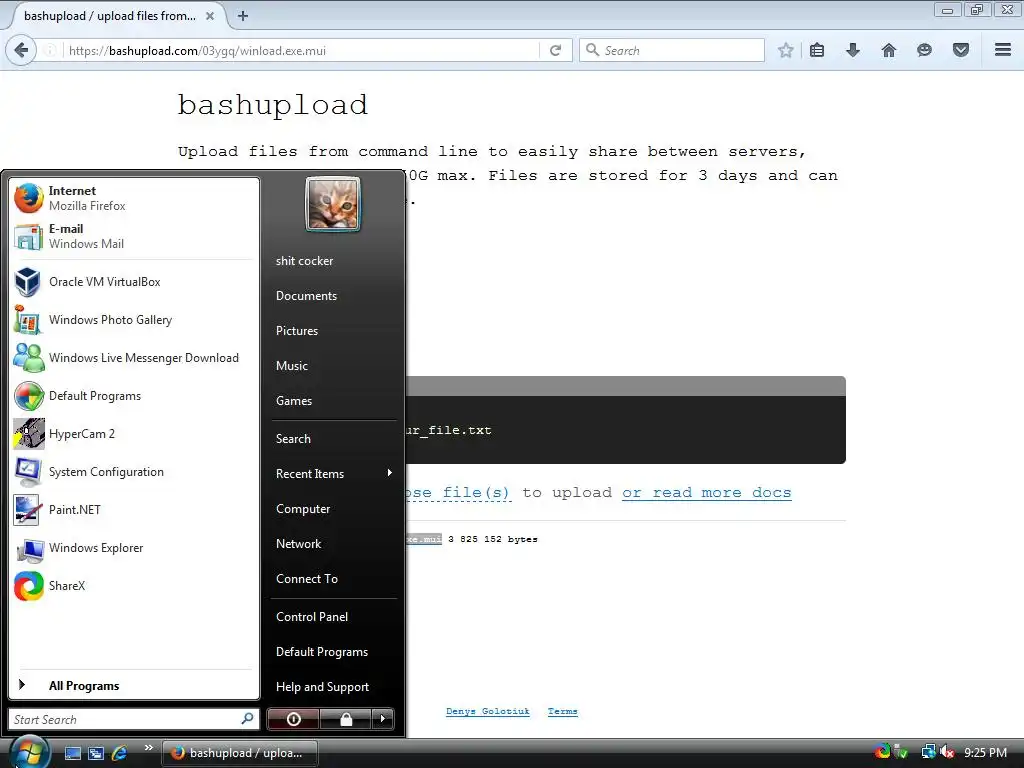1024x768 pixels.
Task: Save page to Pocket icon
Action: 961,50
